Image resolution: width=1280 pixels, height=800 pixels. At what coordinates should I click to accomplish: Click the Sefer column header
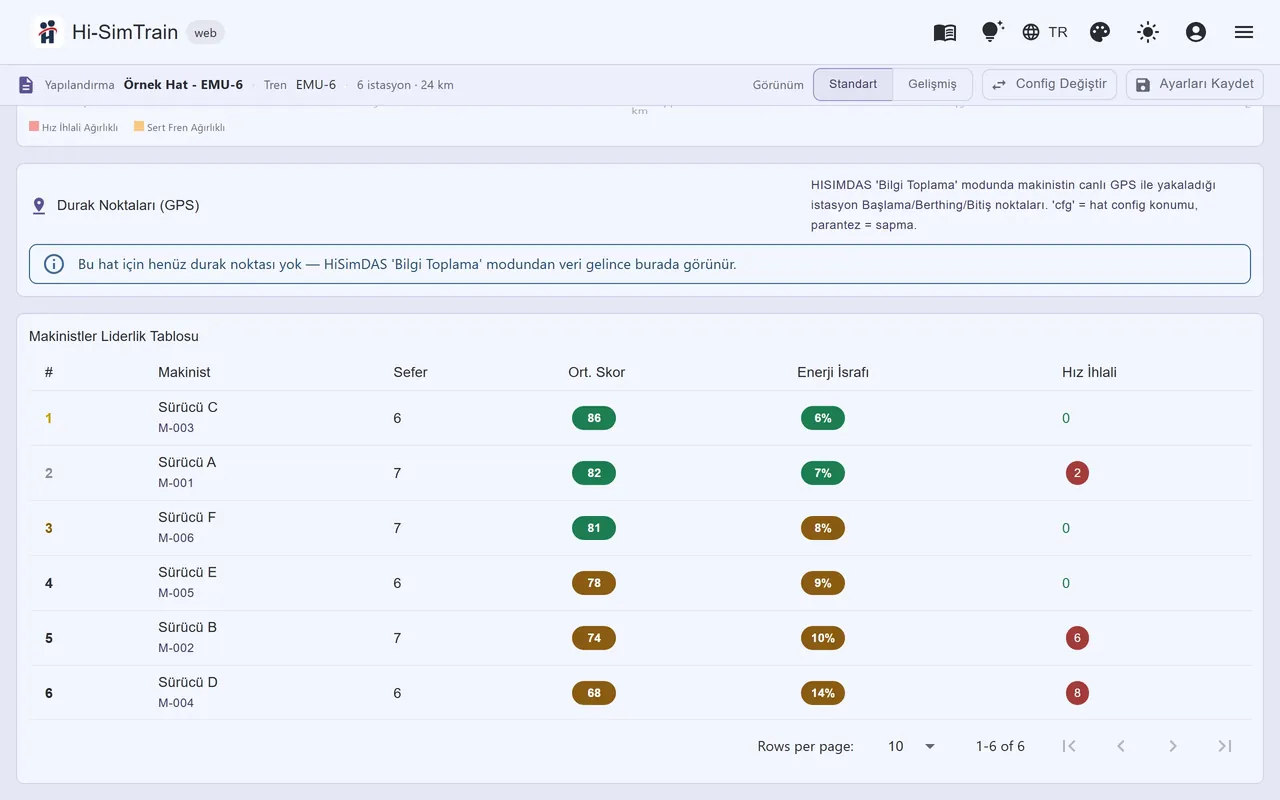(410, 372)
